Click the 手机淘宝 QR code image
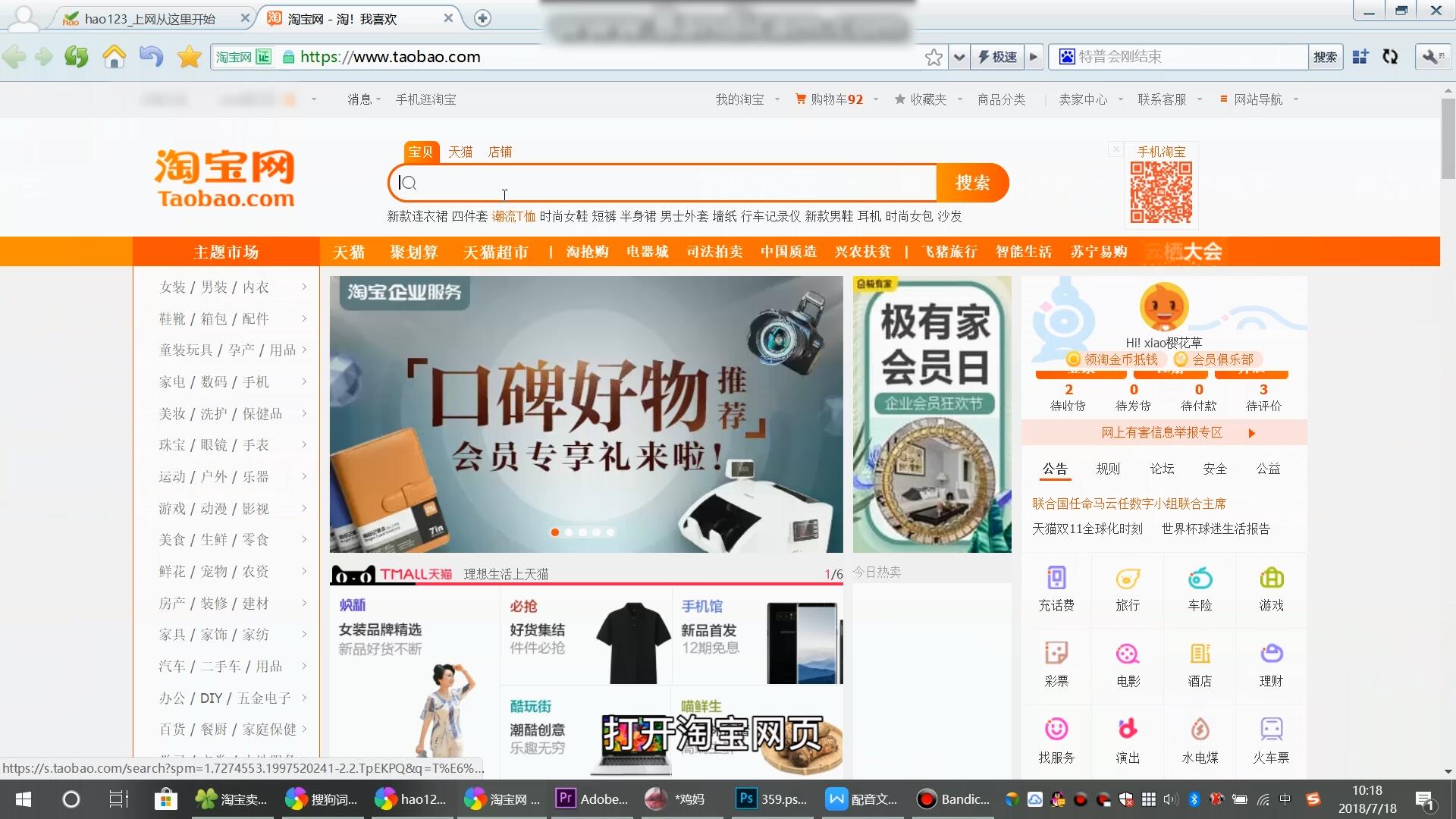This screenshot has width=1456, height=819. click(x=1161, y=193)
